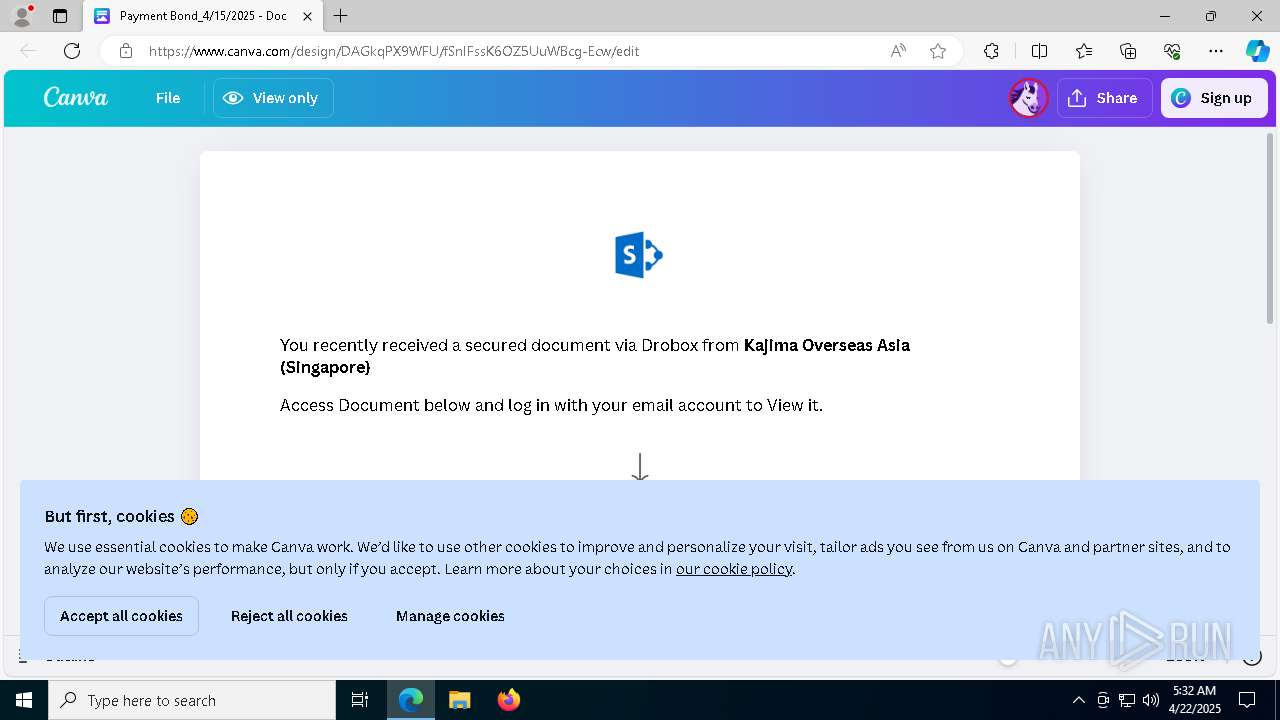Click the Sign up button

(1214, 98)
